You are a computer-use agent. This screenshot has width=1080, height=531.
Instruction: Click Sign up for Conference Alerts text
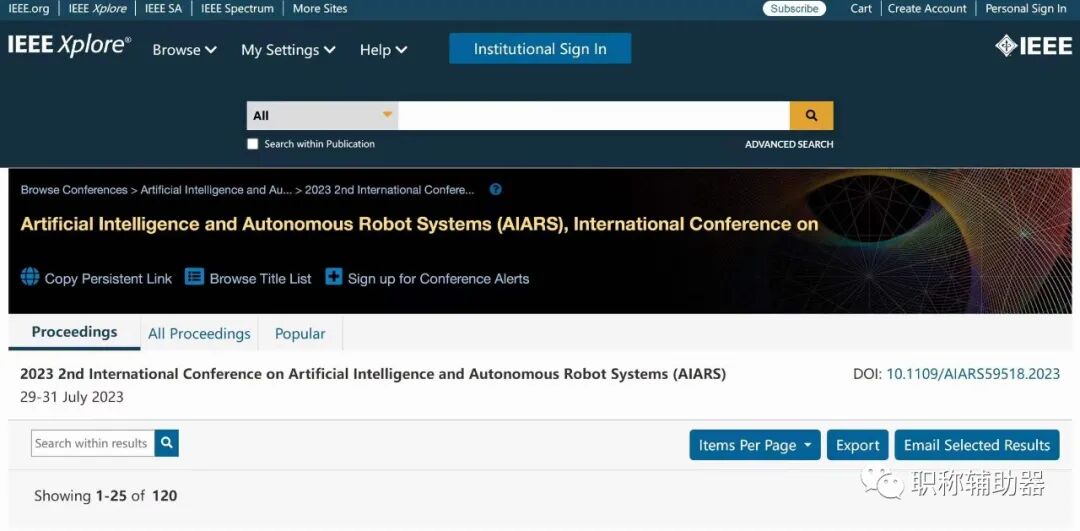point(438,278)
